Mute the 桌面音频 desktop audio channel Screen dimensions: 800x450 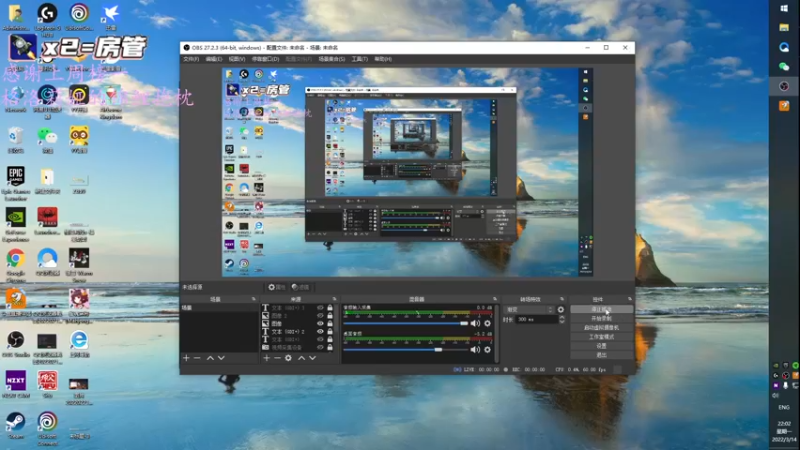coord(475,349)
